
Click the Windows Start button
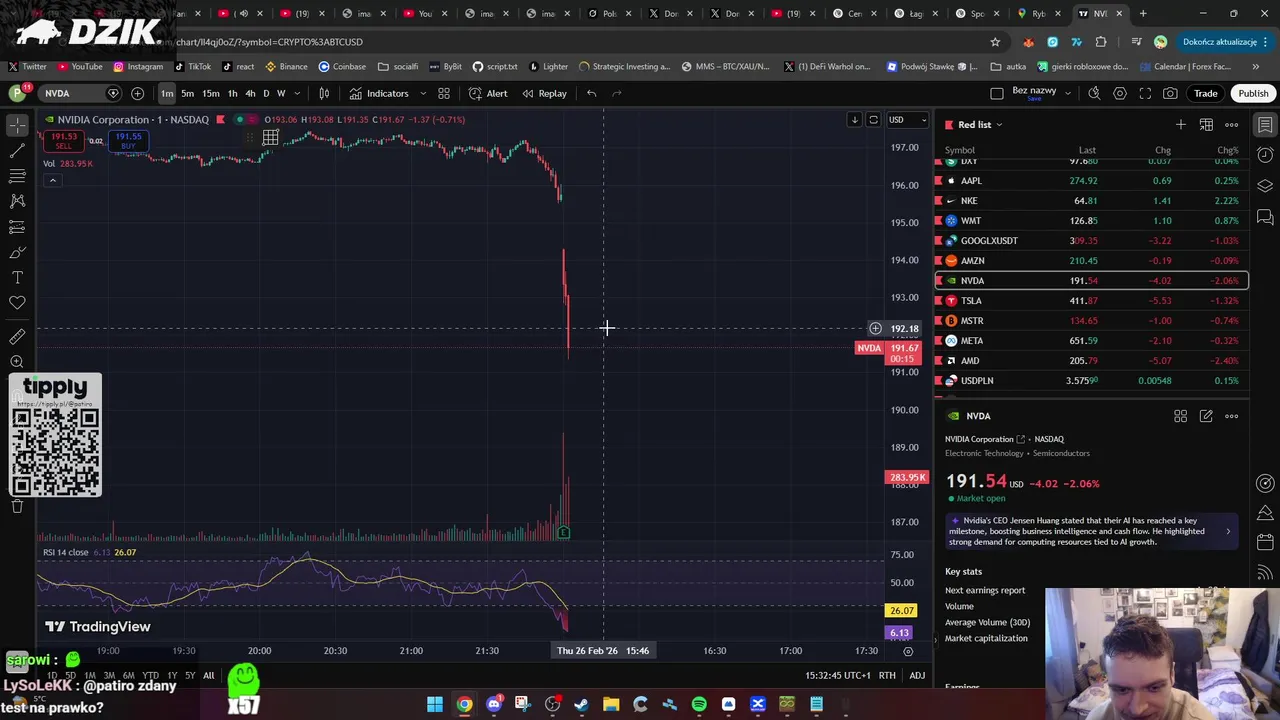click(x=435, y=704)
